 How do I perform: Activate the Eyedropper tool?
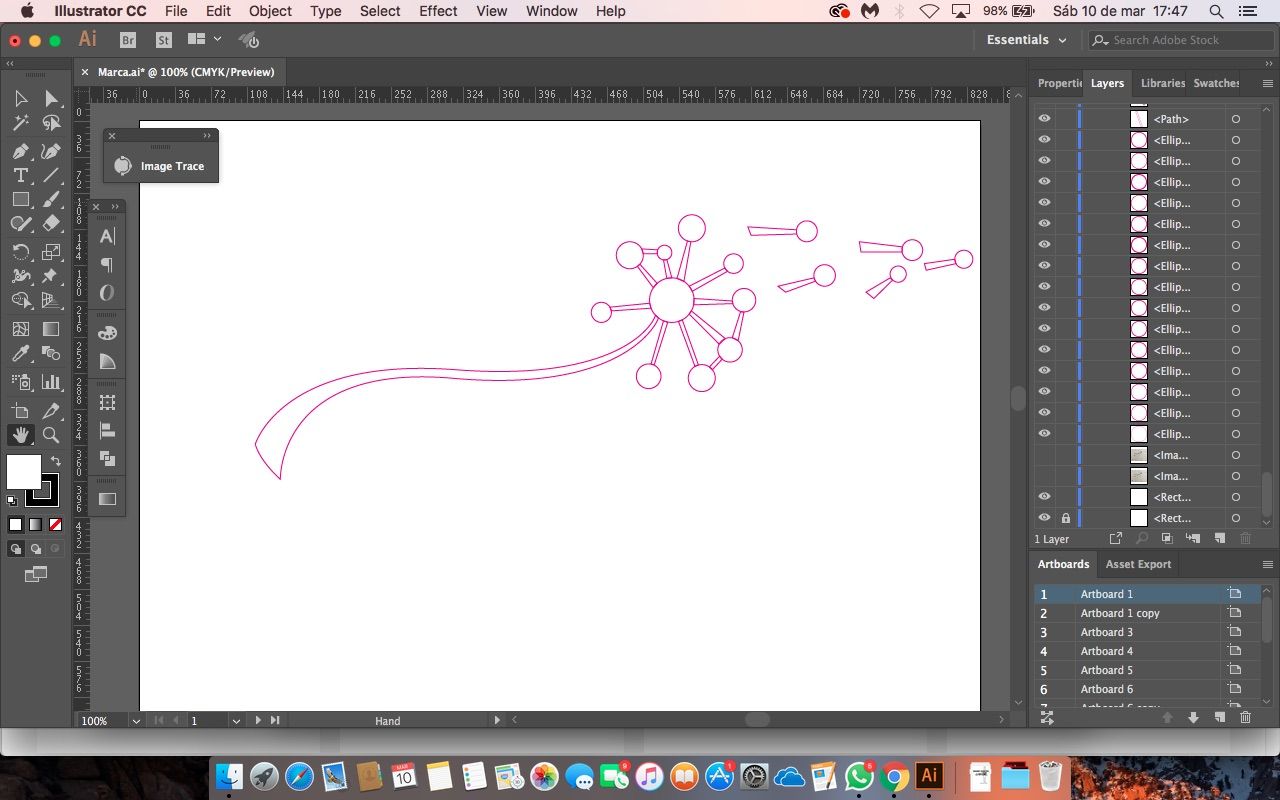point(20,353)
